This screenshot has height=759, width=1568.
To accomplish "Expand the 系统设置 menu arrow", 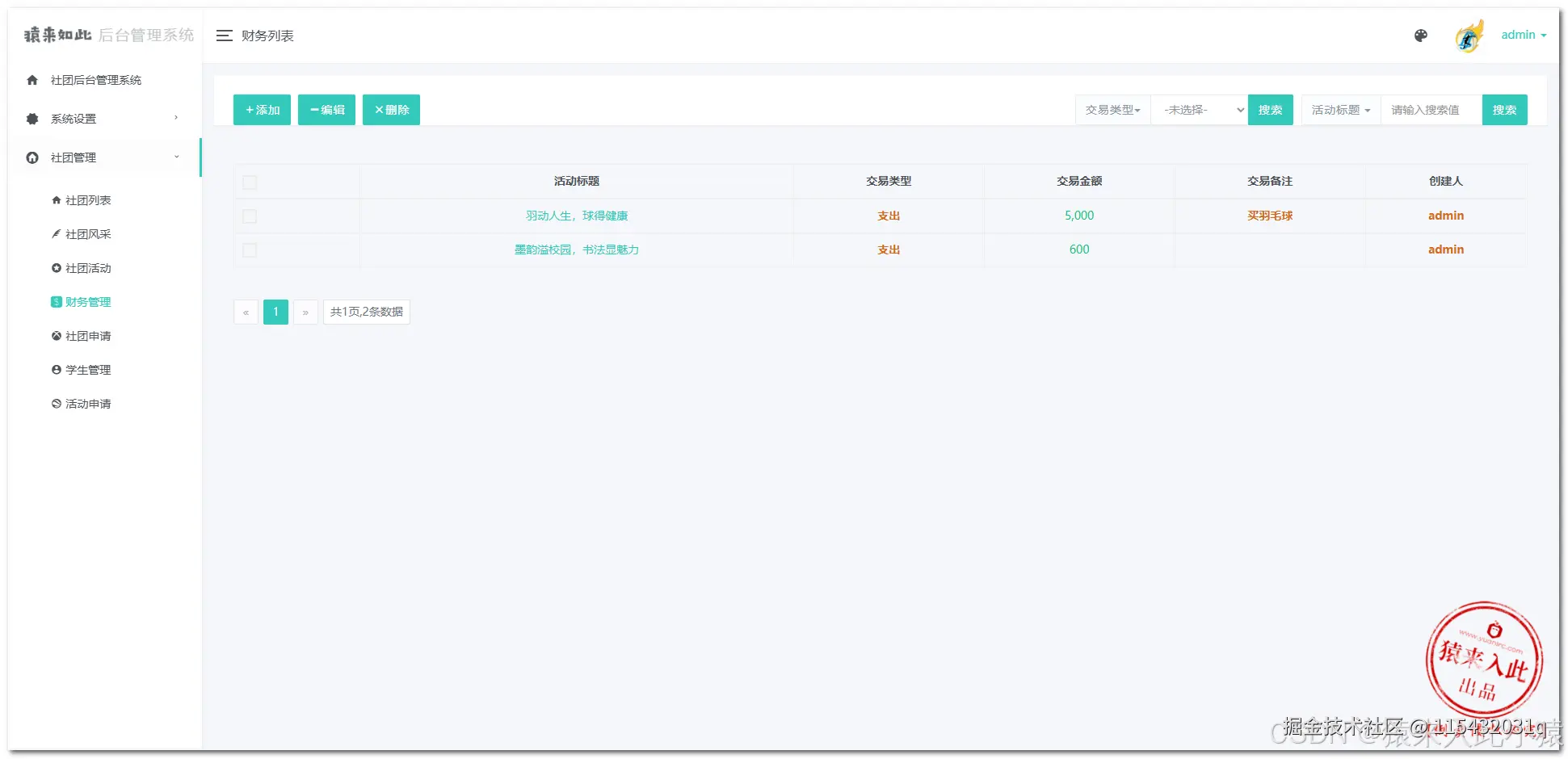I will (176, 118).
